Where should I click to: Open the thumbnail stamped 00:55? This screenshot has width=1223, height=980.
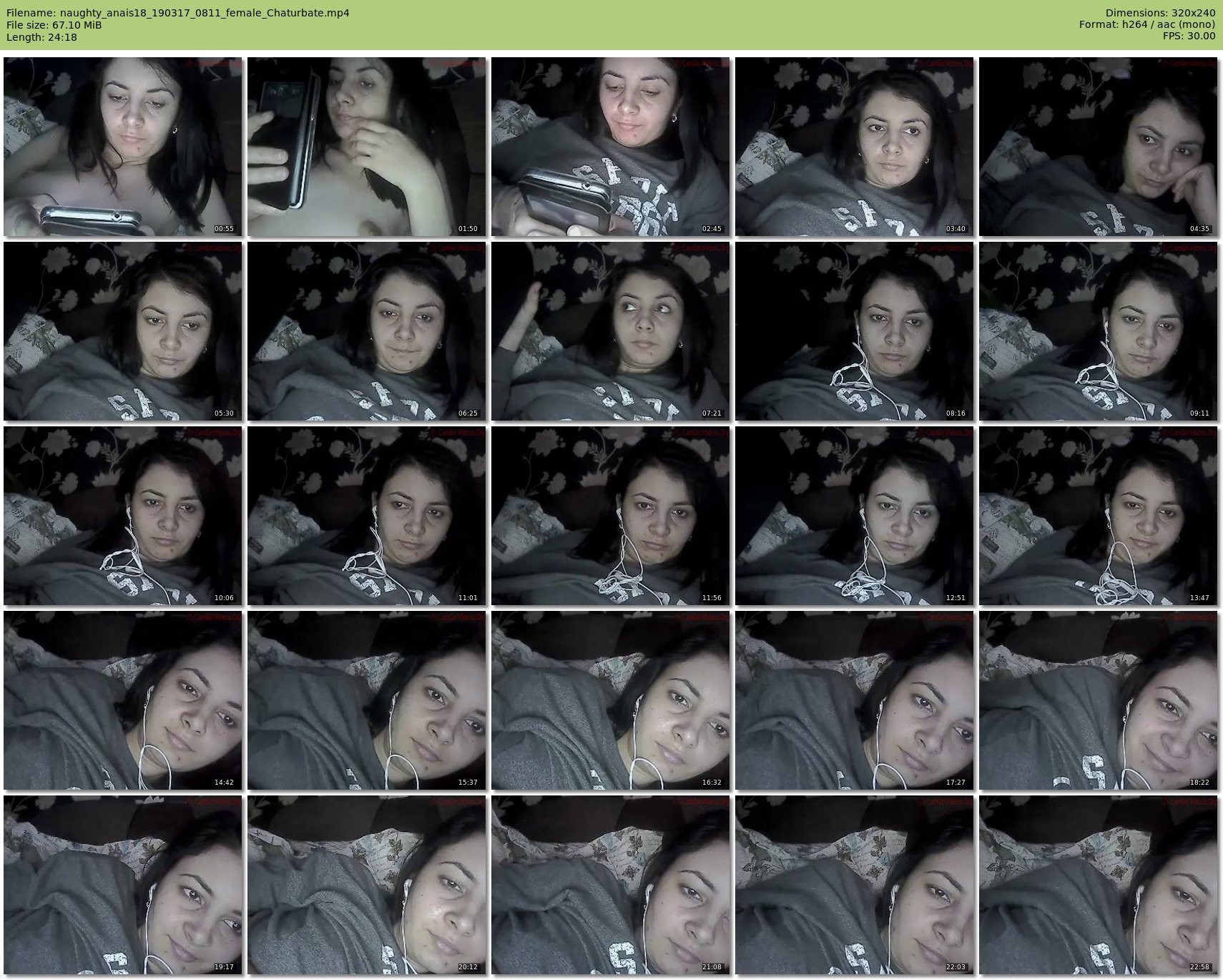point(123,147)
